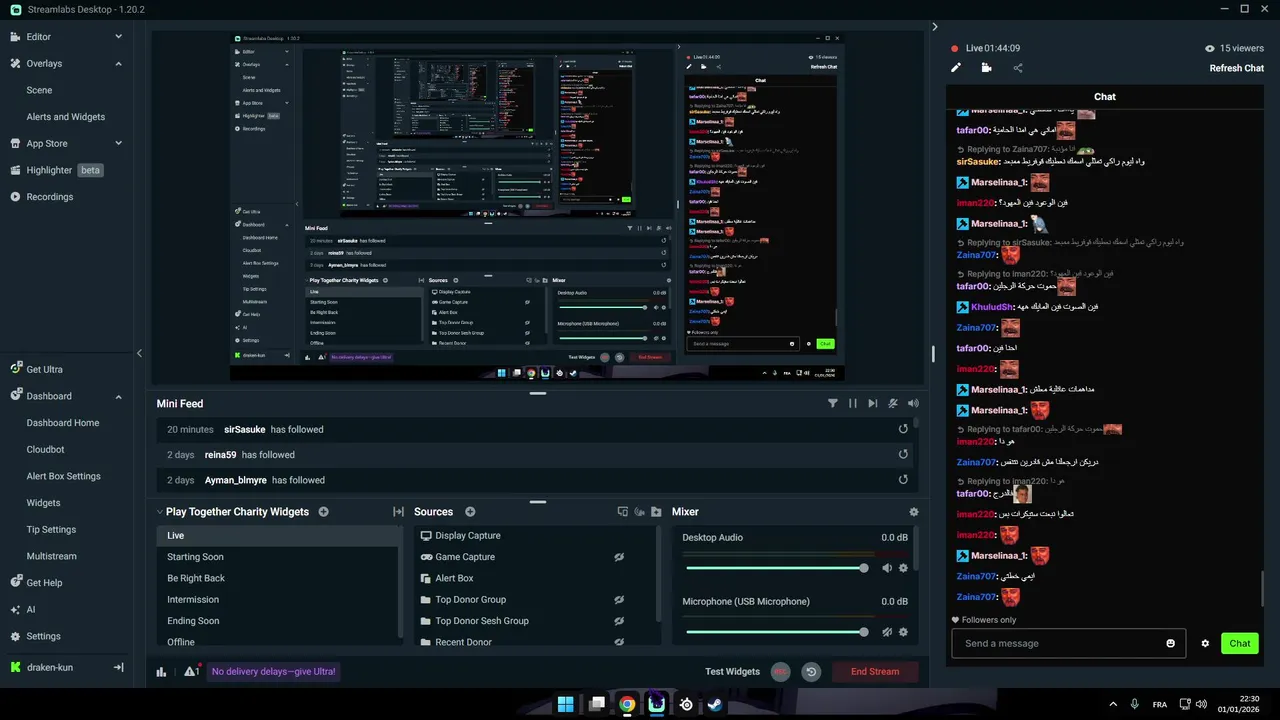The width and height of the screenshot is (1280, 720).
Task: Open Studio Mode icon in Sources header
Action: click(x=623, y=512)
